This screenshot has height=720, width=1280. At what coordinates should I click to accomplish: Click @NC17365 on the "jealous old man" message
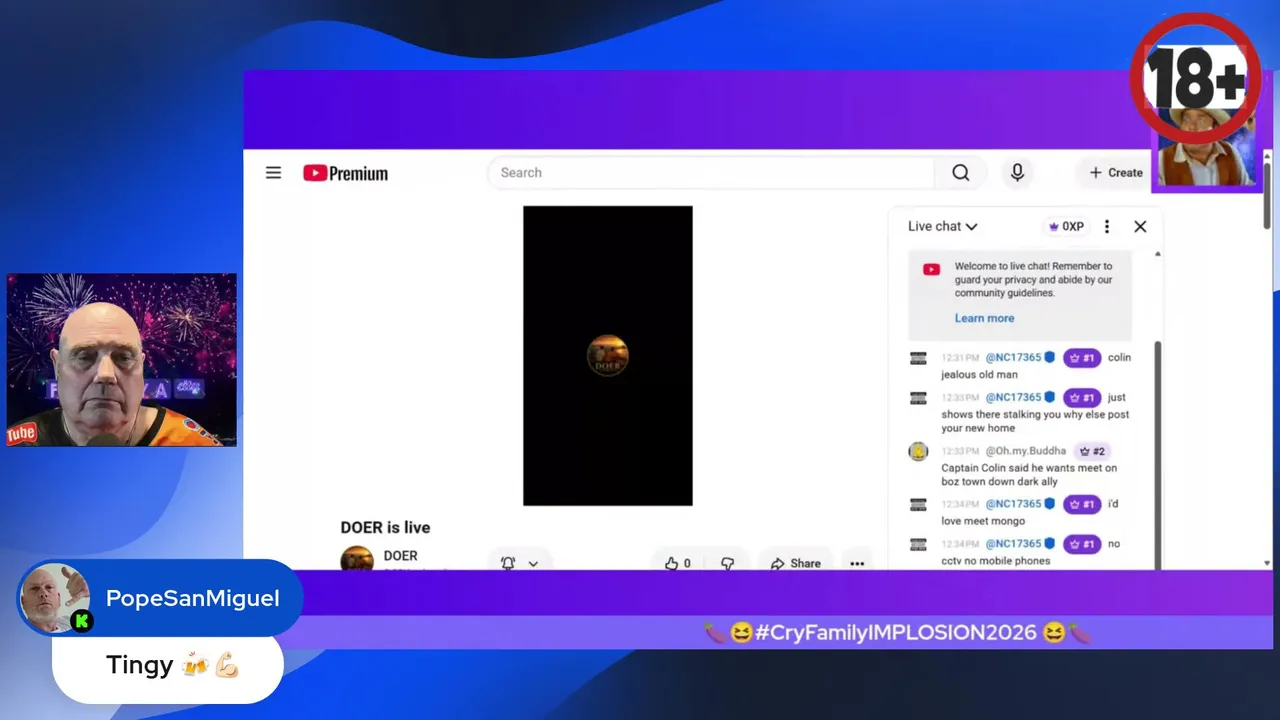pyautogui.click(x=1013, y=357)
